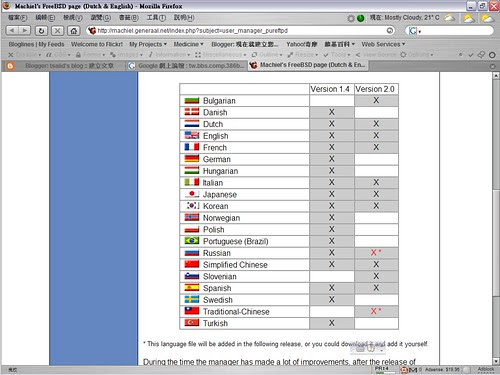Image resolution: width=500 pixels, height=375 pixels.
Task: Click the second forecast sun-cloud icon
Action: (488, 18)
